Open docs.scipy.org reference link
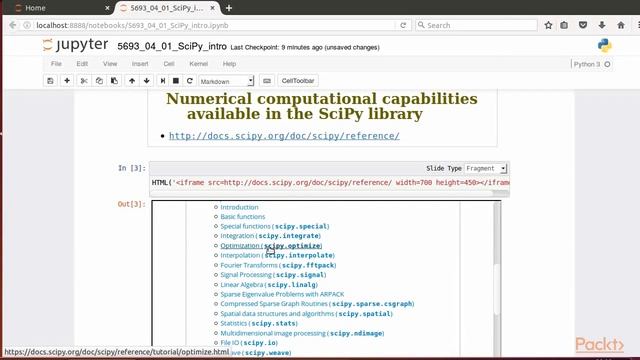The width and height of the screenshot is (640, 360). tap(284, 136)
